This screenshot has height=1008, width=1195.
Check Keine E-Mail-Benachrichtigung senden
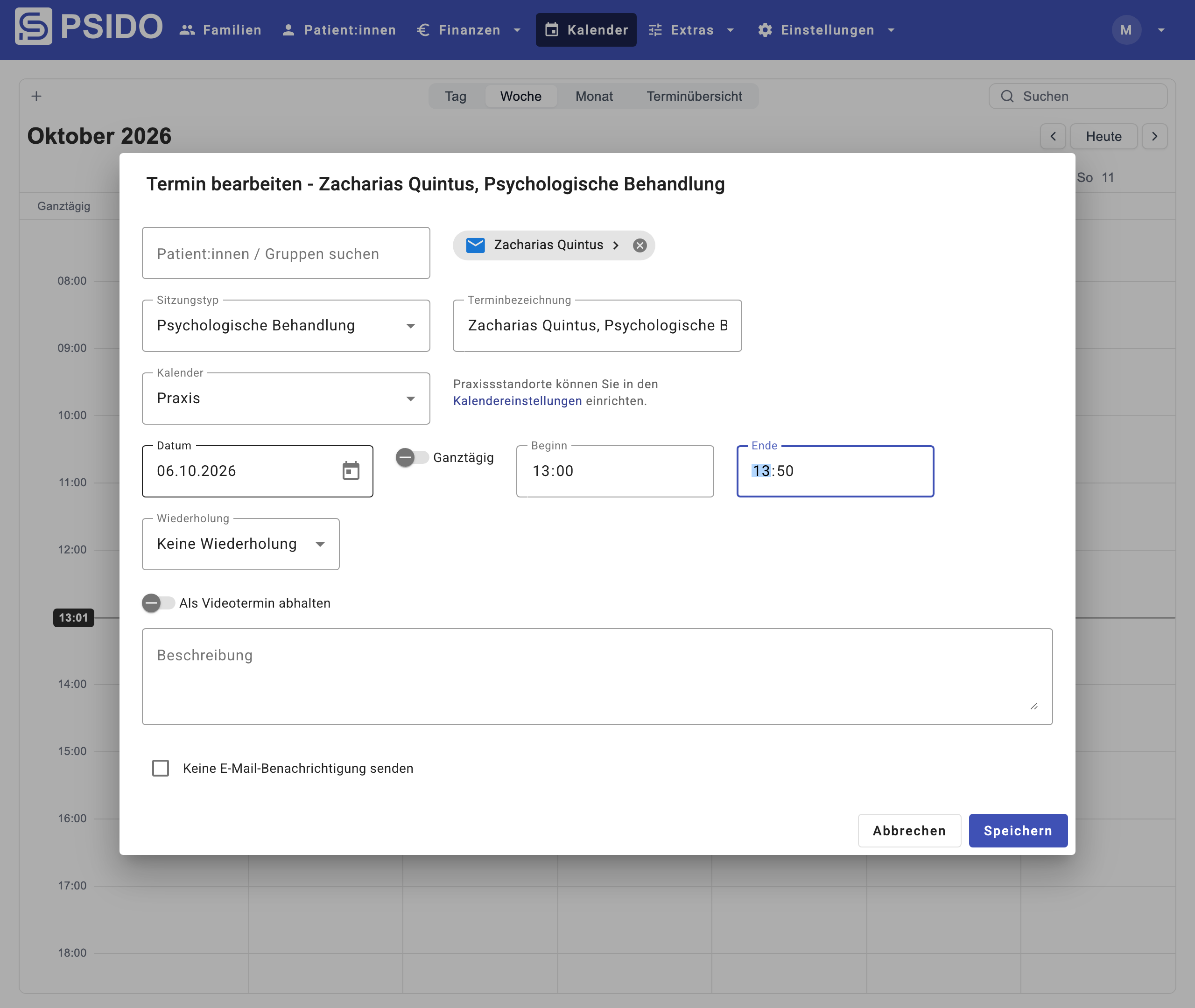coord(161,768)
